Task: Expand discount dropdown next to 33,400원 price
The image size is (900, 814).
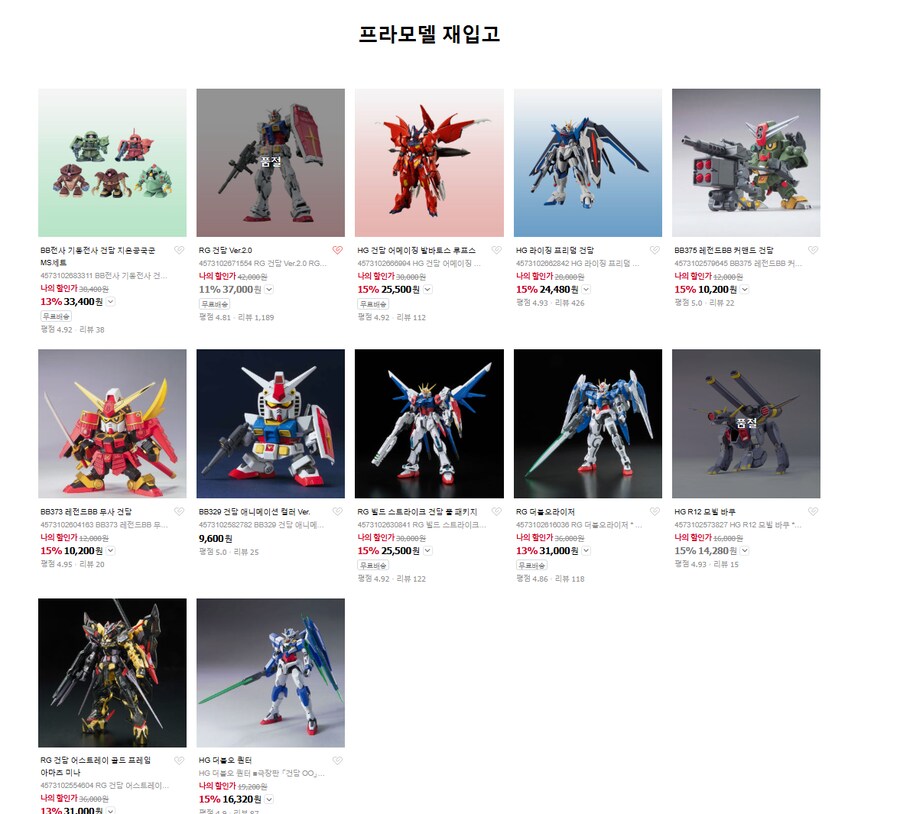Action: pyautogui.click(x=111, y=301)
